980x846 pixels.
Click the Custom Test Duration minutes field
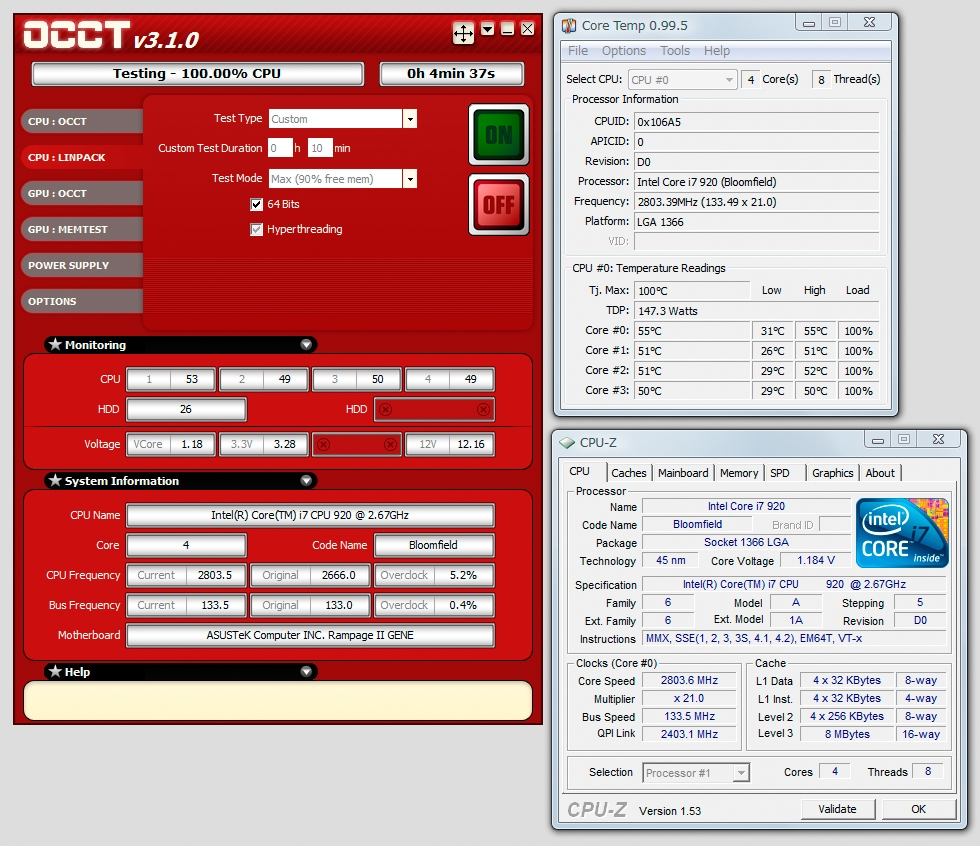(x=320, y=148)
